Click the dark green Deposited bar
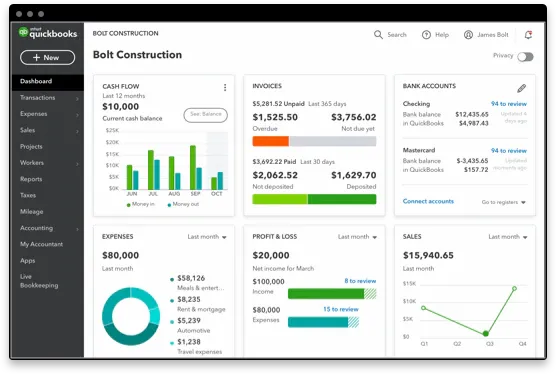The image size is (556, 374). pos(342,199)
